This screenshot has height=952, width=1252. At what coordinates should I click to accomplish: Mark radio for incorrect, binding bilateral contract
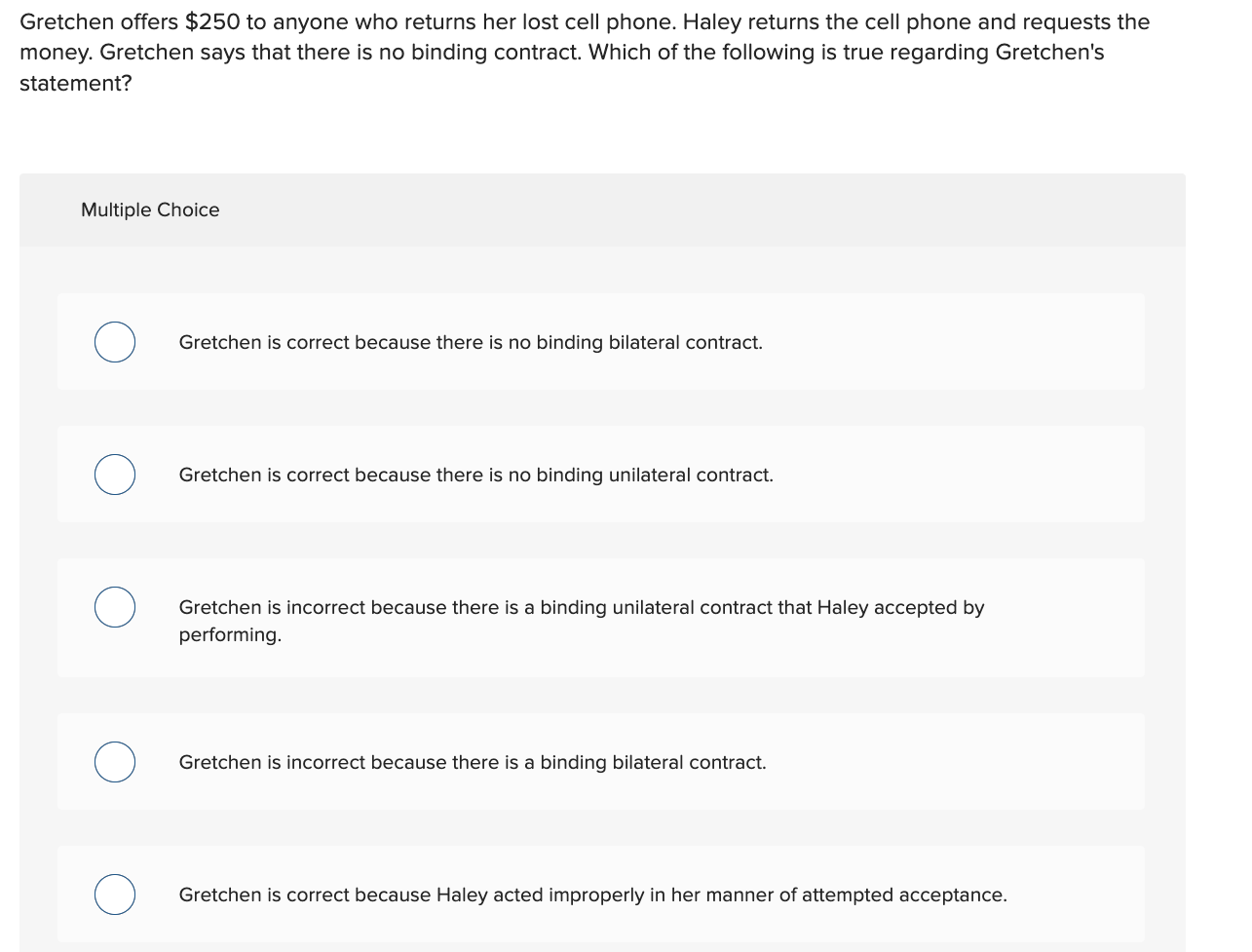click(x=115, y=762)
